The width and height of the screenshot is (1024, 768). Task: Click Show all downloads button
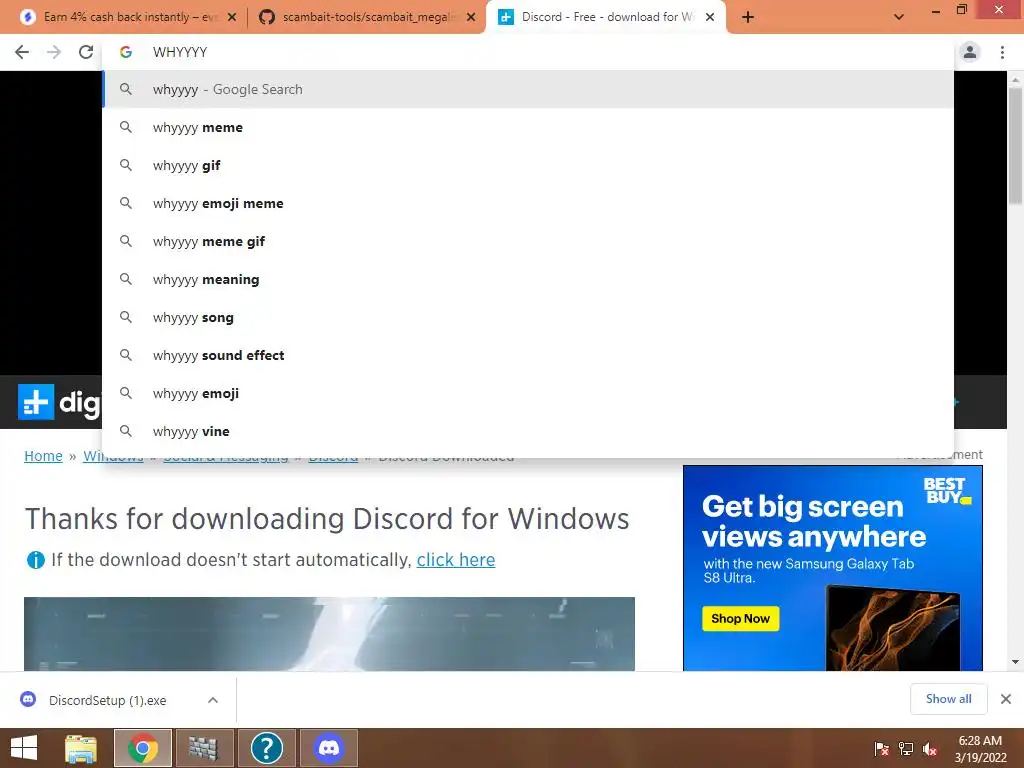[948, 699]
